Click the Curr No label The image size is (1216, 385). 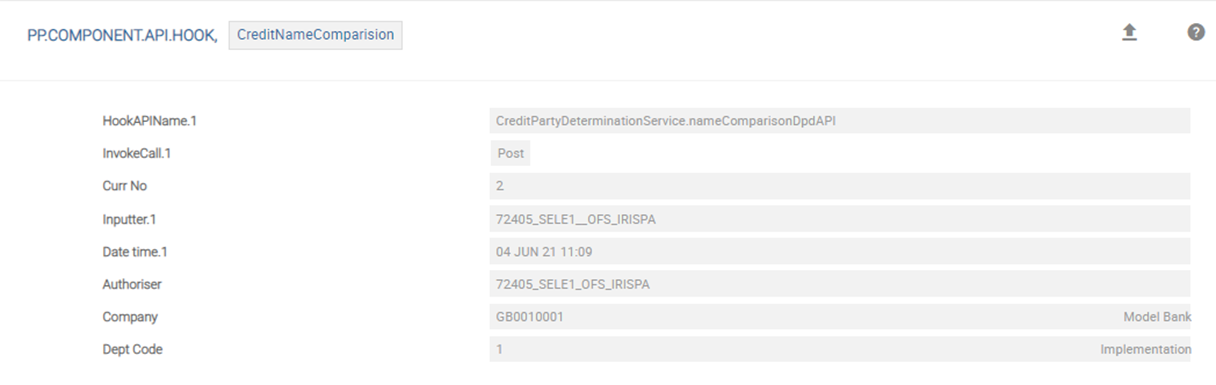[x=125, y=186]
